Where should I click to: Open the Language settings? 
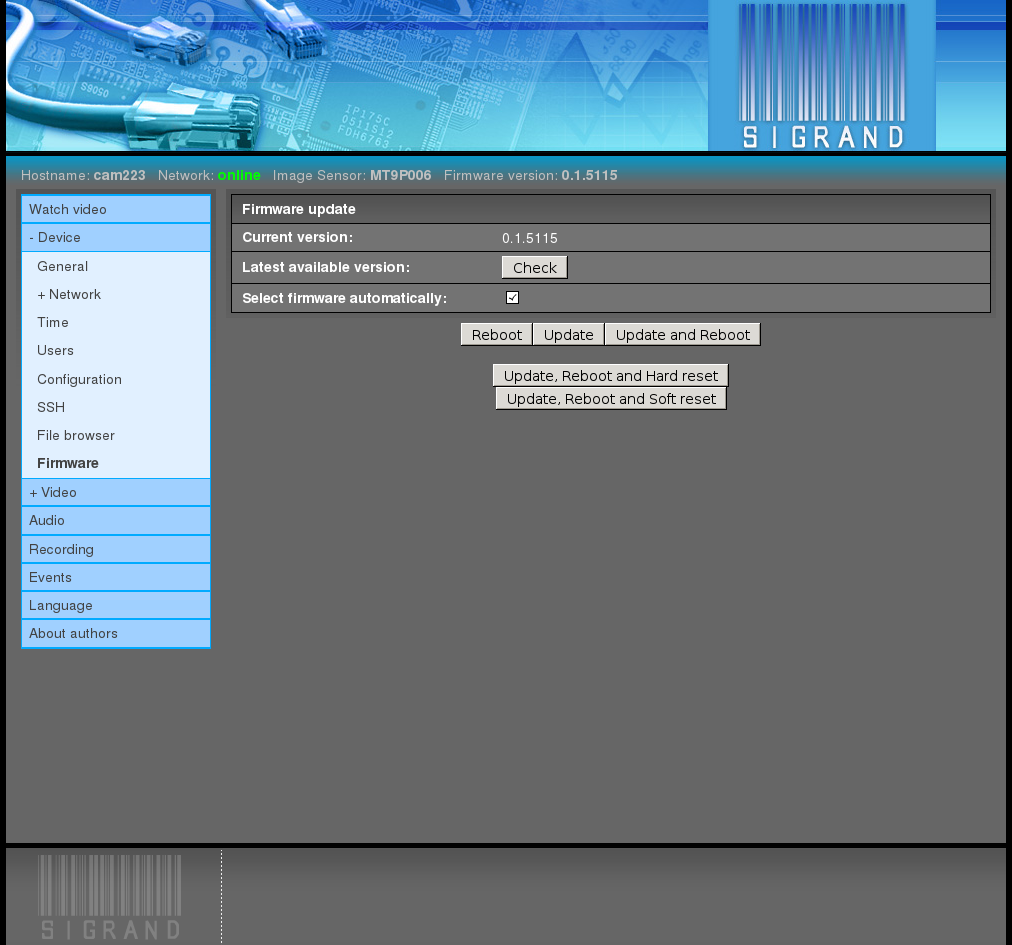point(61,606)
